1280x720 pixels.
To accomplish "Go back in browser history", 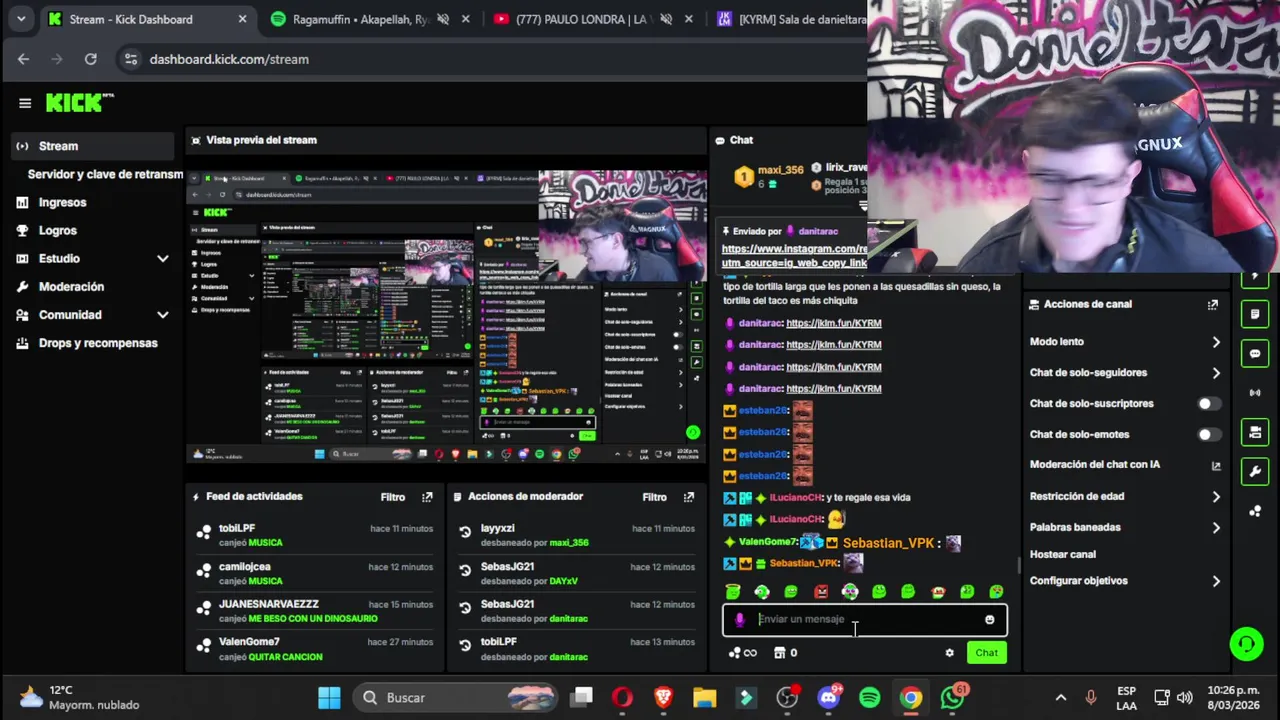I will point(23,59).
